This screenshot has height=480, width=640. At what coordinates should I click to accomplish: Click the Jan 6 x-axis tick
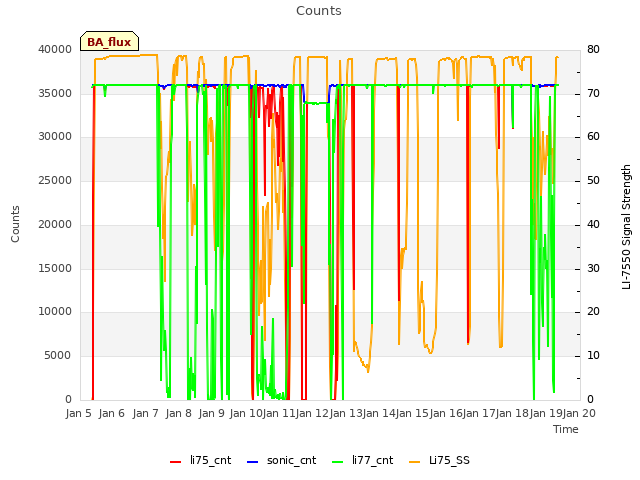(111, 413)
